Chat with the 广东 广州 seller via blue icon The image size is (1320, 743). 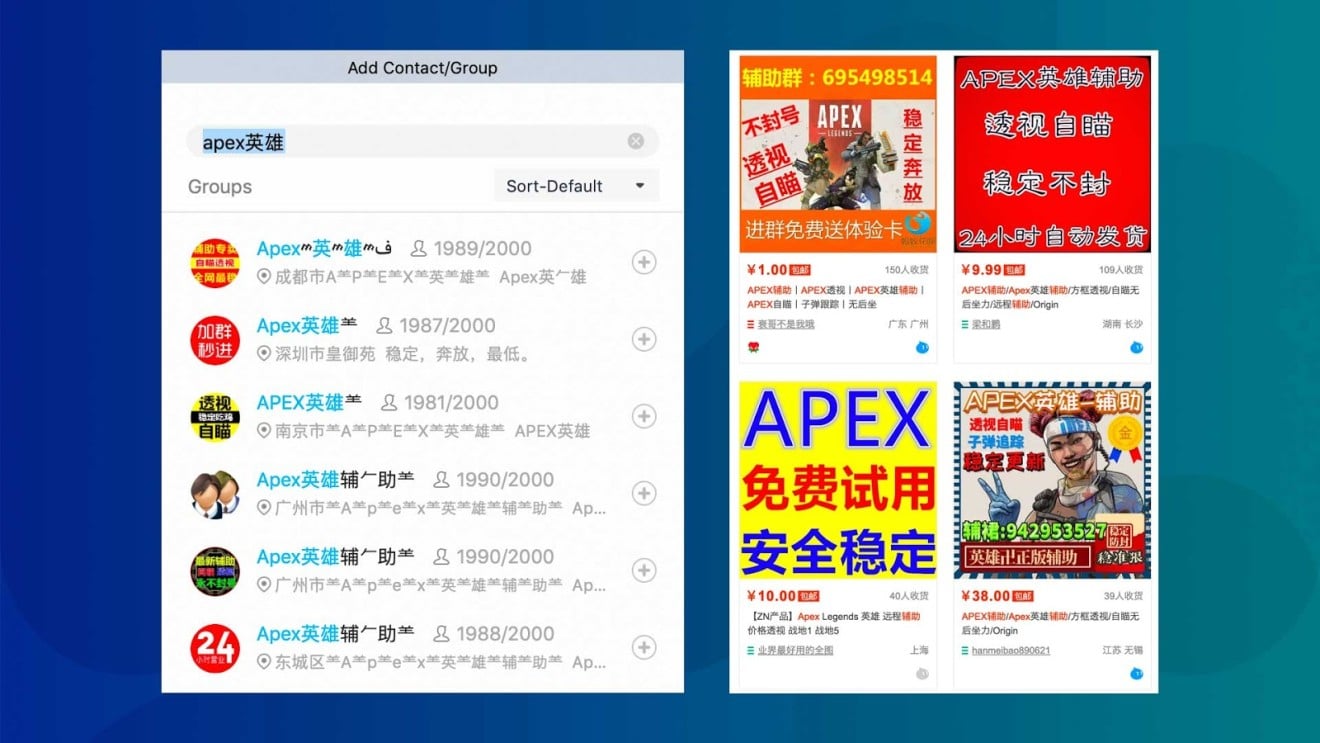923,347
